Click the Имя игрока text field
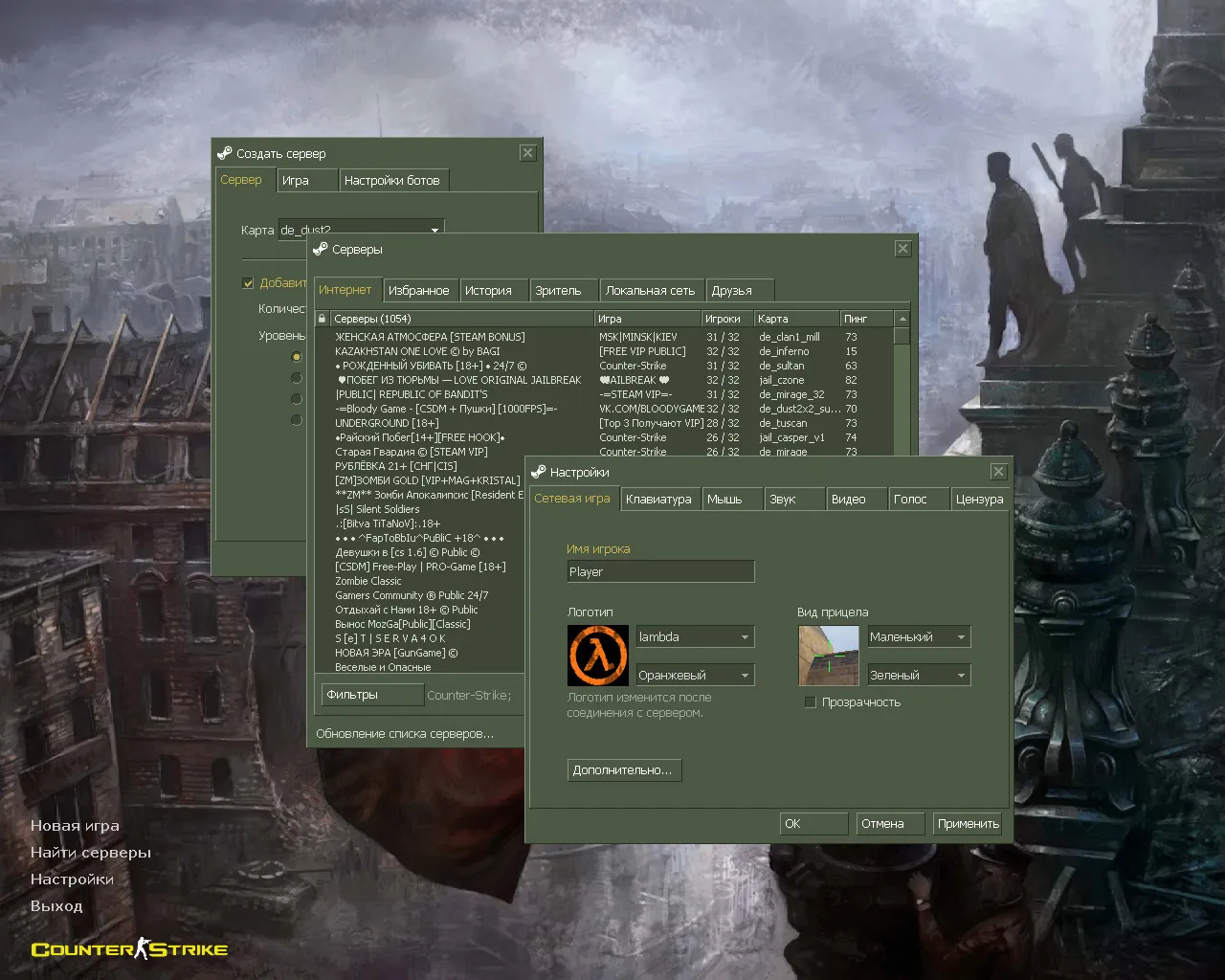The image size is (1225, 980). (x=660, y=572)
